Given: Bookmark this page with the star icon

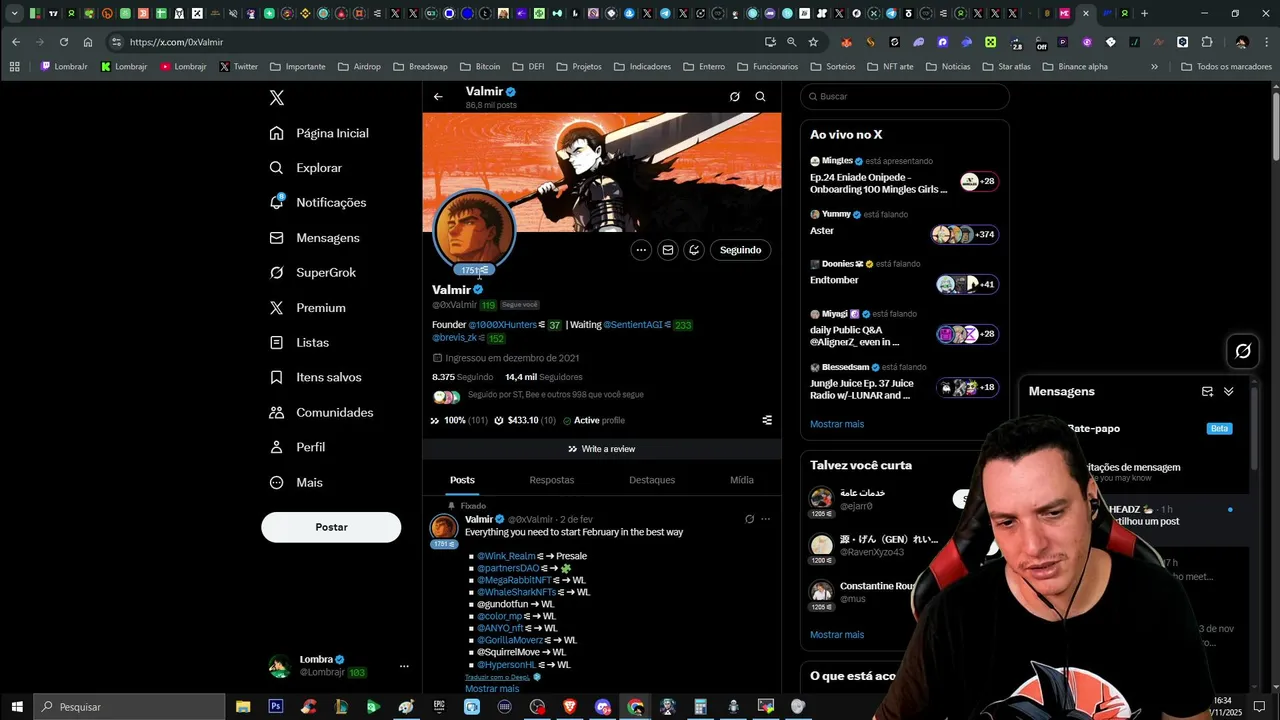Looking at the screenshot, I should [x=813, y=42].
